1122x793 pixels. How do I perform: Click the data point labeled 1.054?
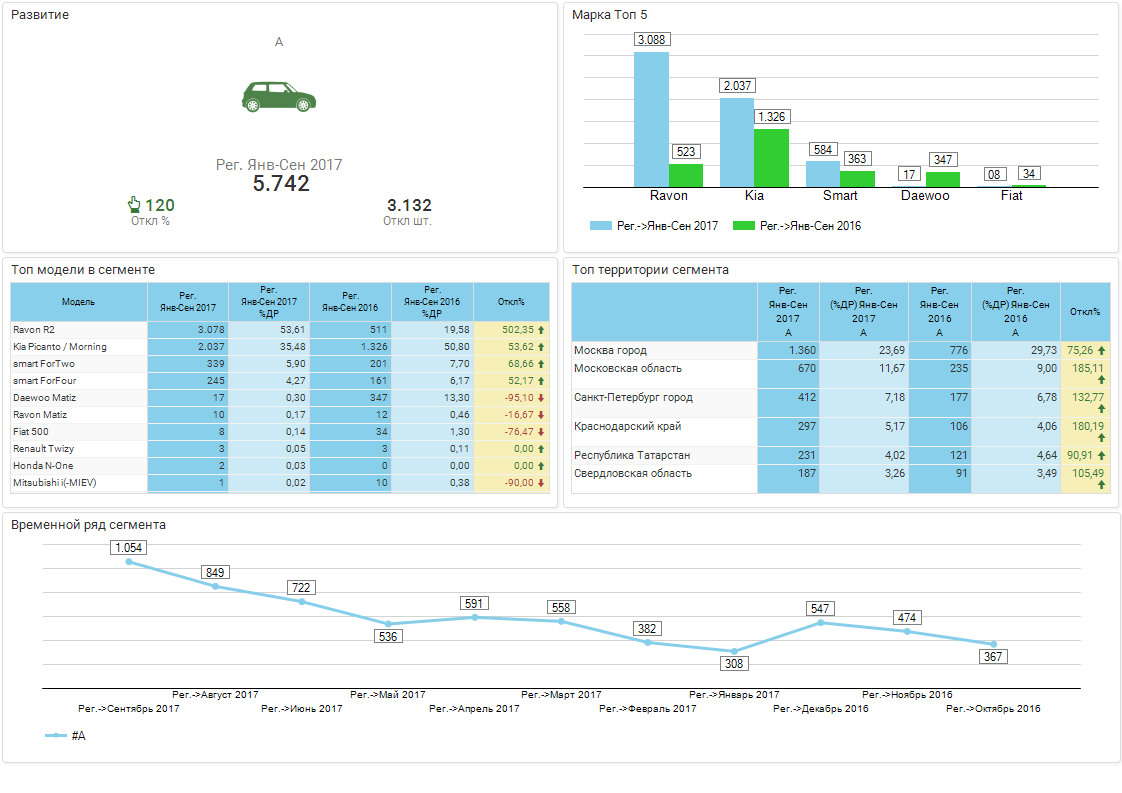click(129, 562)
